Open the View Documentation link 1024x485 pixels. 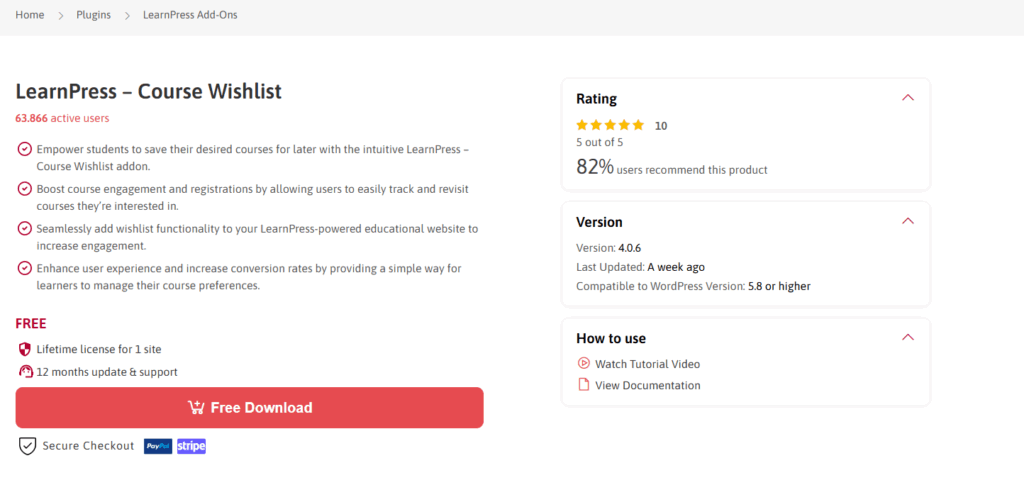[x=648, y=385]
